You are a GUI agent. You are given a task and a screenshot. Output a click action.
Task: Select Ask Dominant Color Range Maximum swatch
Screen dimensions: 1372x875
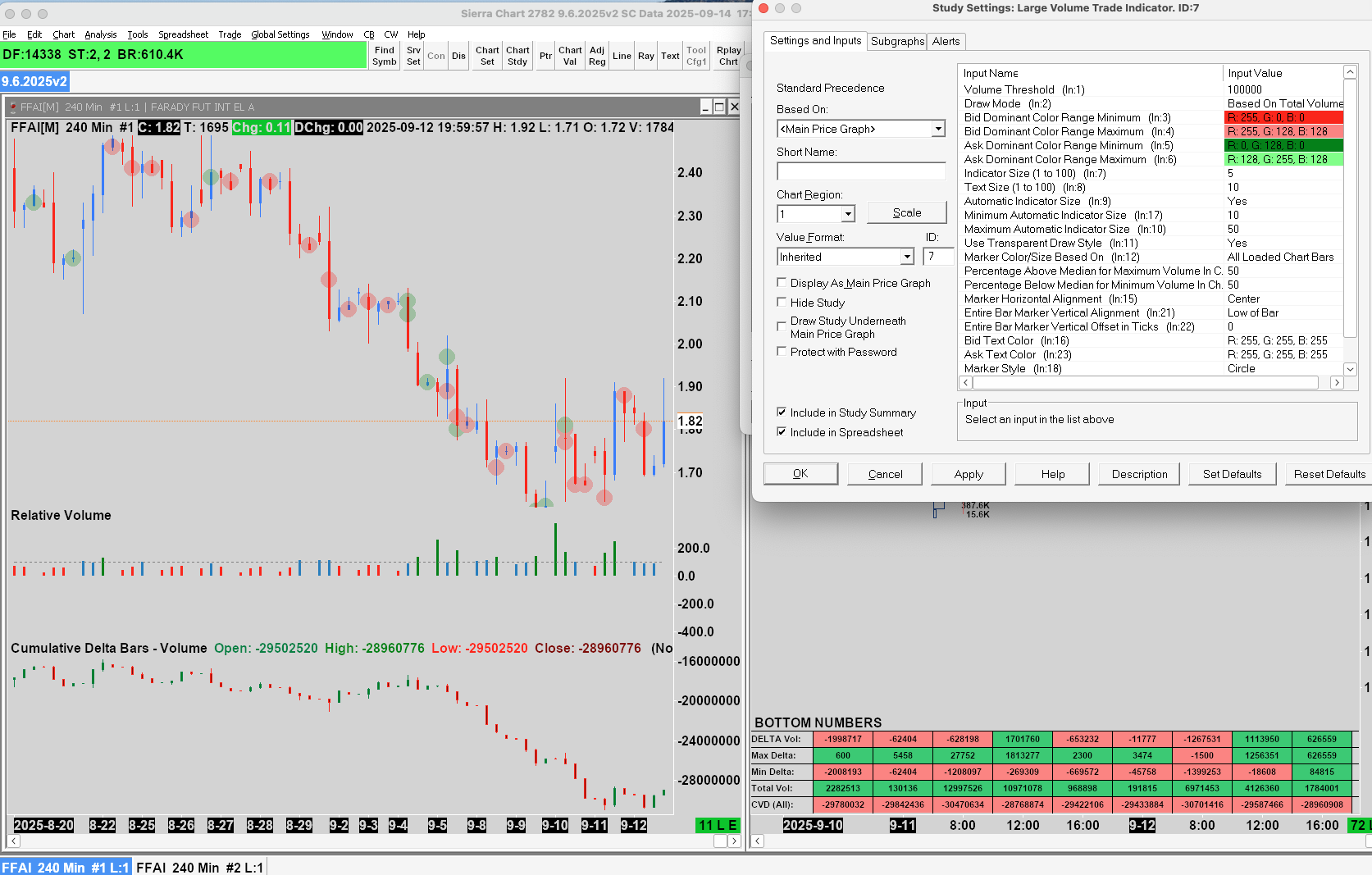(1283, 159)
